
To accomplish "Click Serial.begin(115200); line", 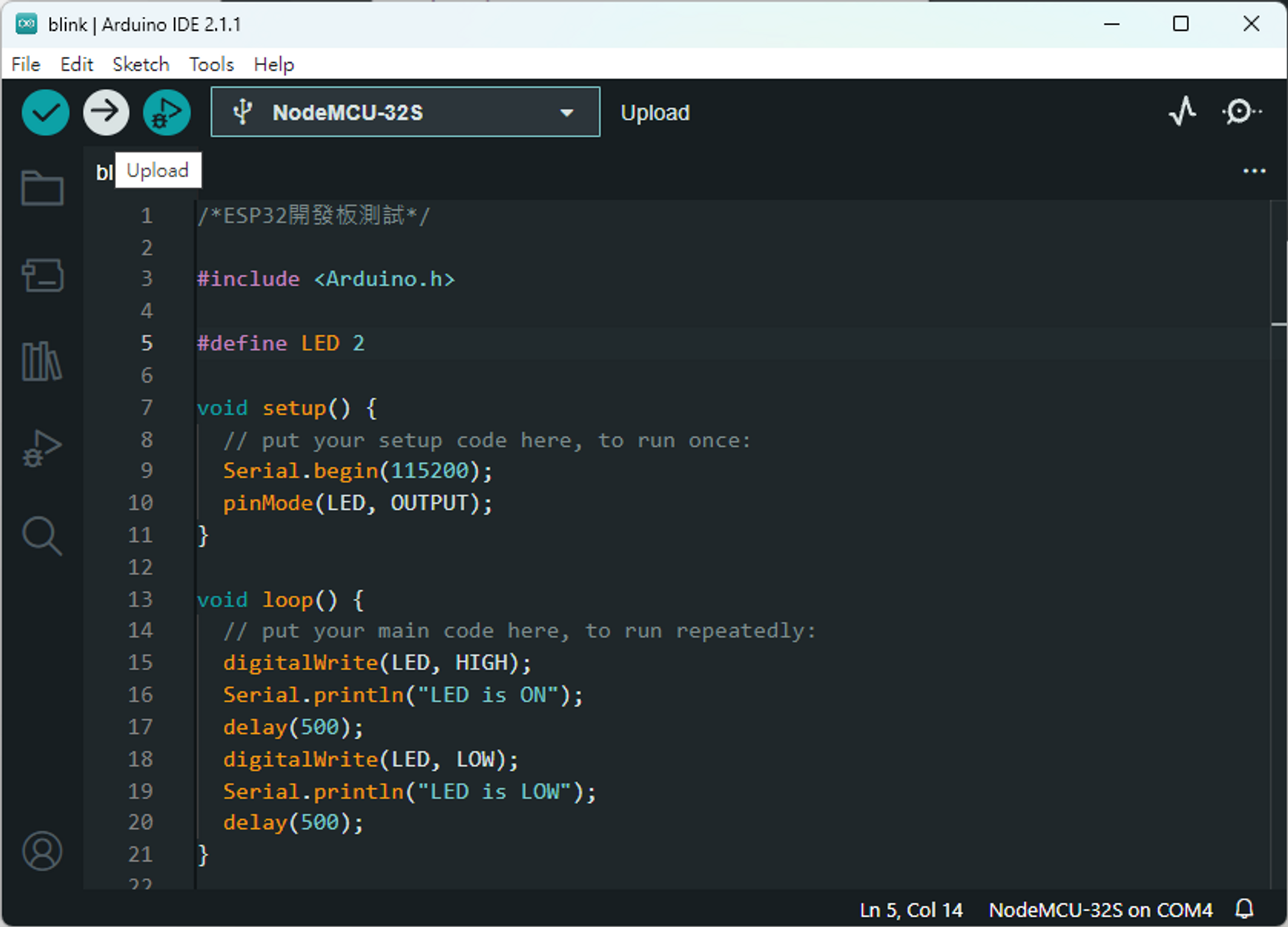I will [x=357, y=471].
